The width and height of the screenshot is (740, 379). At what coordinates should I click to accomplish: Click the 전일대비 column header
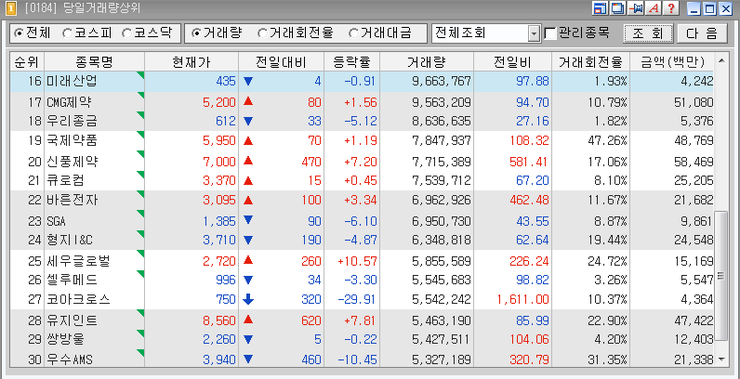pyautogui.click(x=281, y=61)
